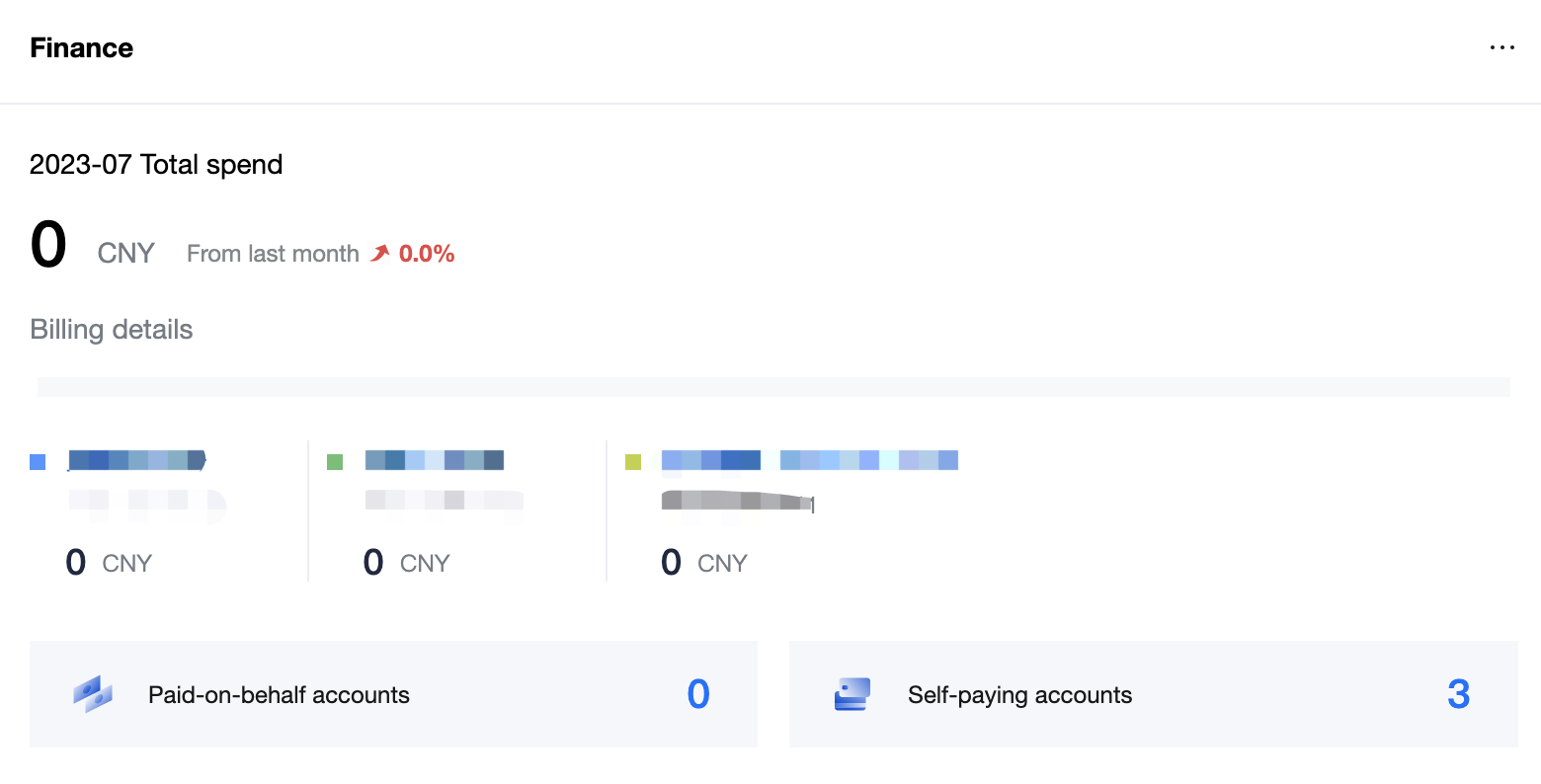Screen dimensions: 1541x784
Task: Open the Paid-on-behalf accounts count of 0
Action: pyautogui.click(x=698, y=694)
